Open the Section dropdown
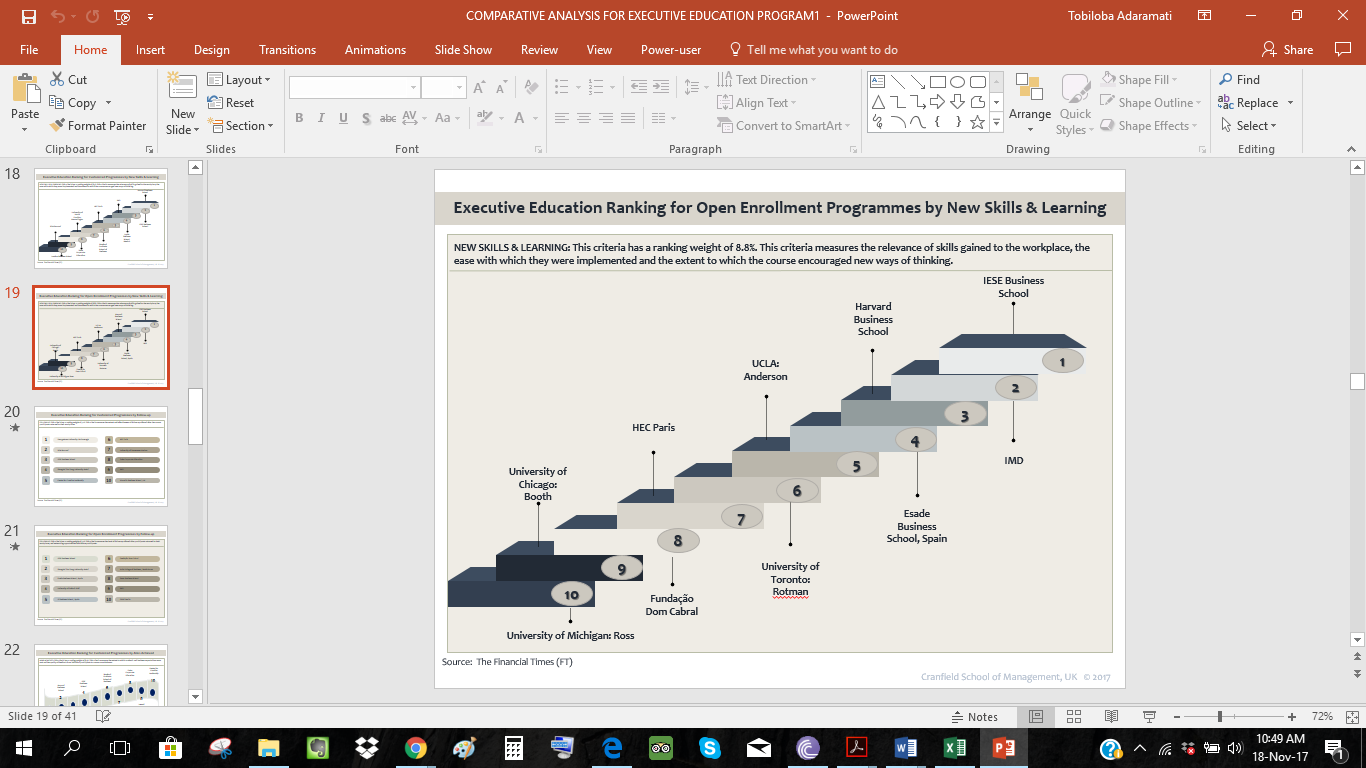The height and width of the screenshot is (768, 1366). point(240,126)
